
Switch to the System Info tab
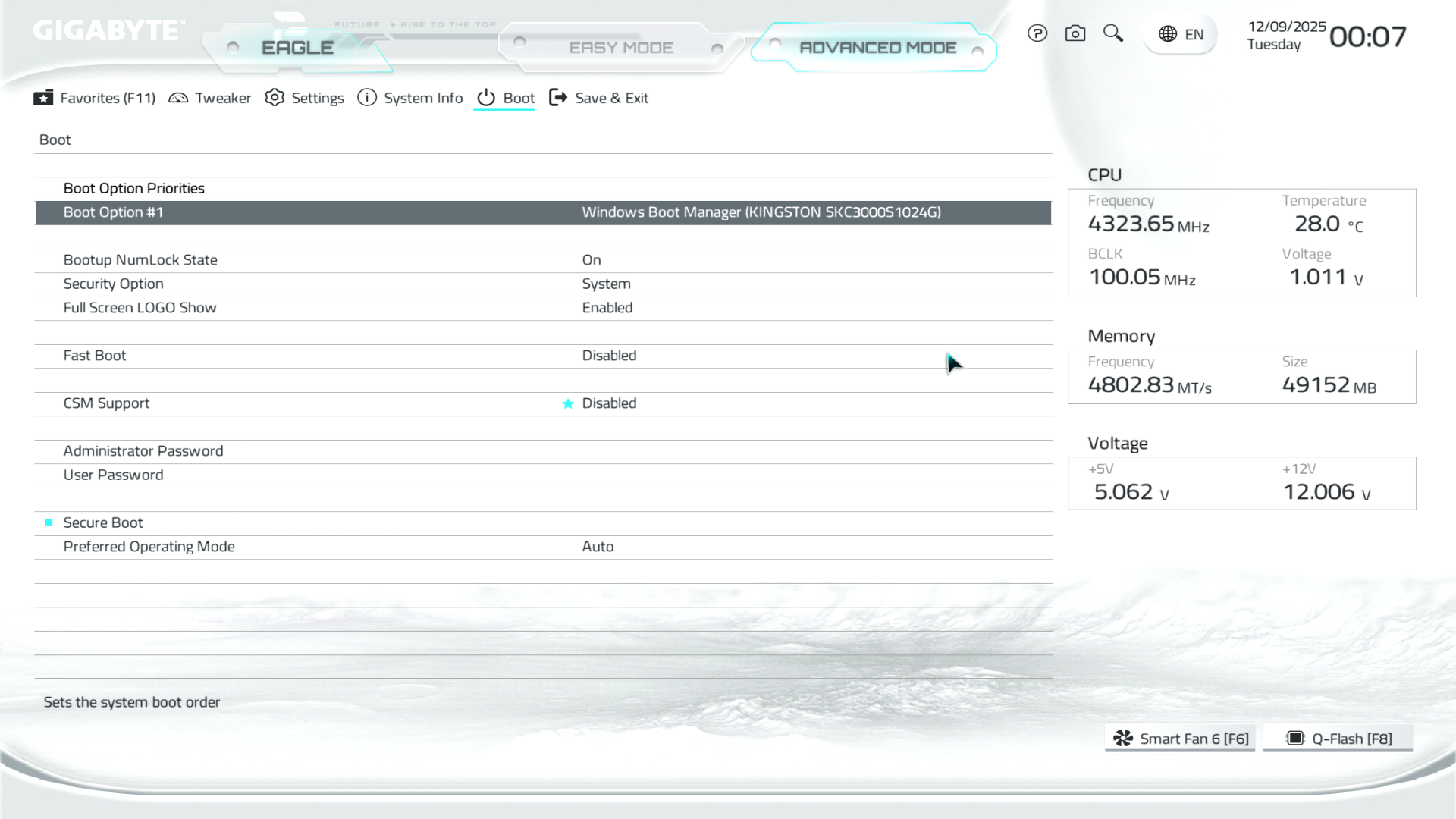click(410, 98)
